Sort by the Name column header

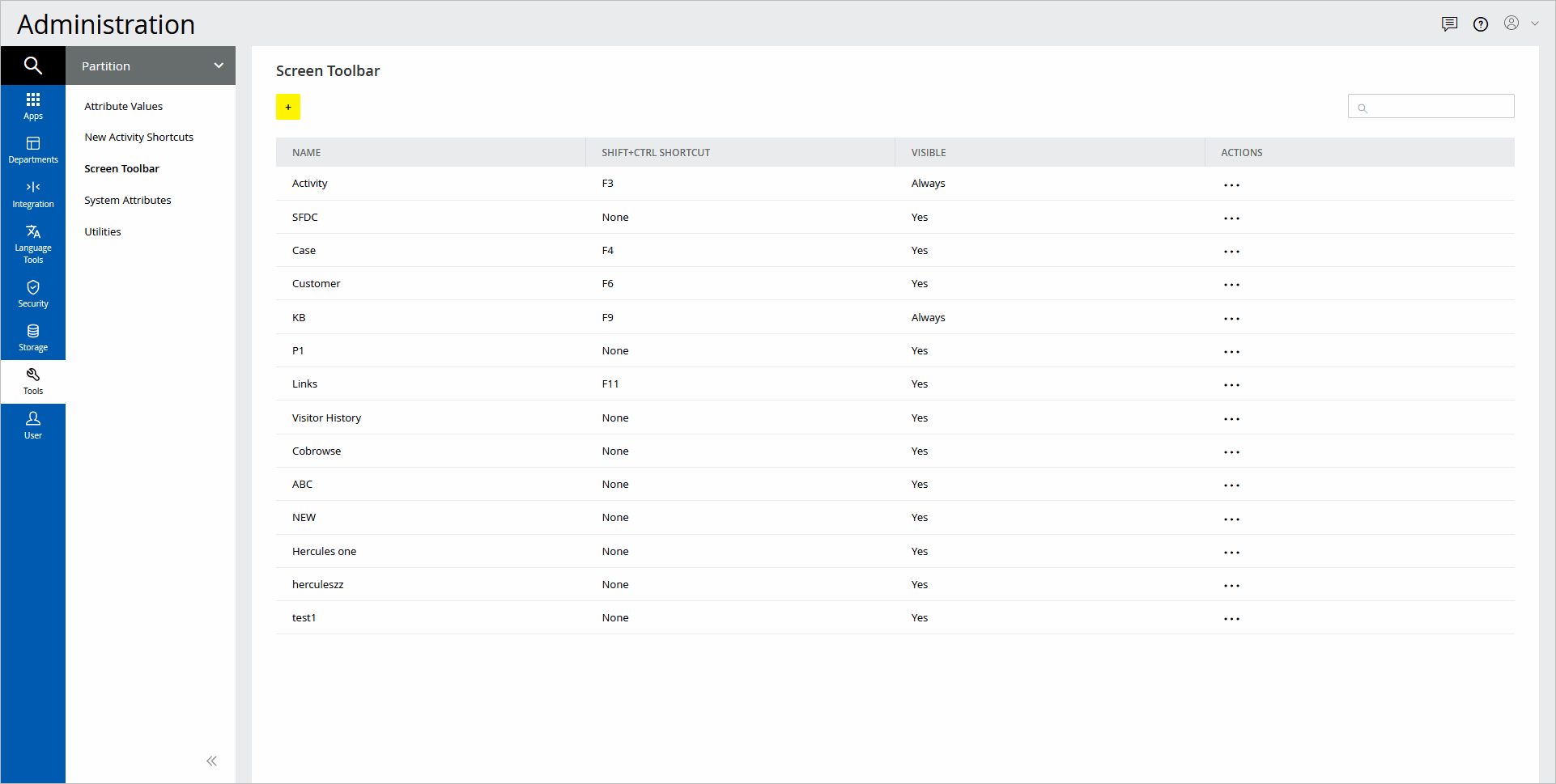pos(307,153)
